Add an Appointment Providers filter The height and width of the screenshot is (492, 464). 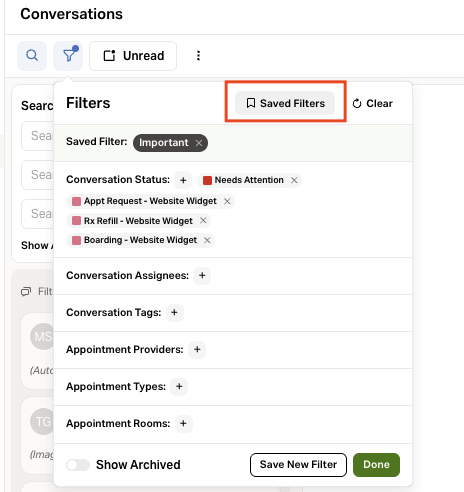197,350
